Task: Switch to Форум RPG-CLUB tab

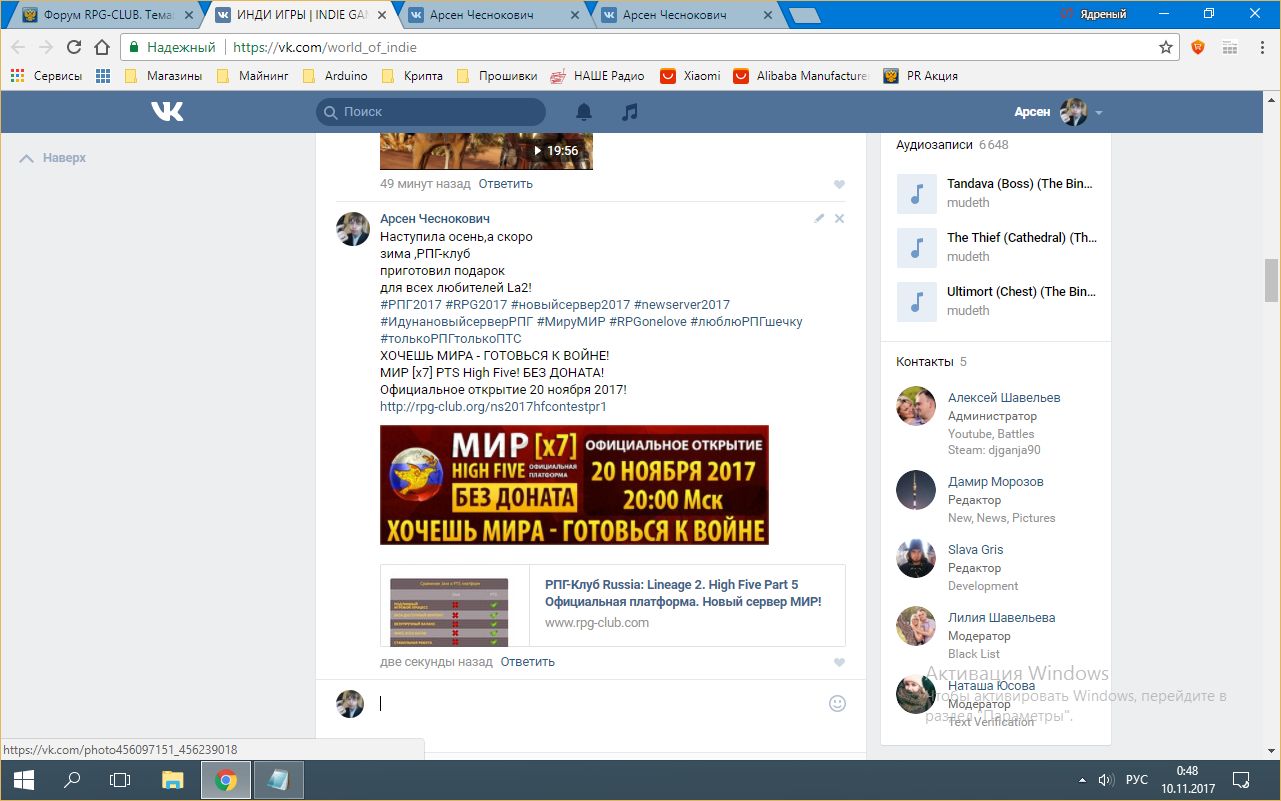Action: [106, 15]
